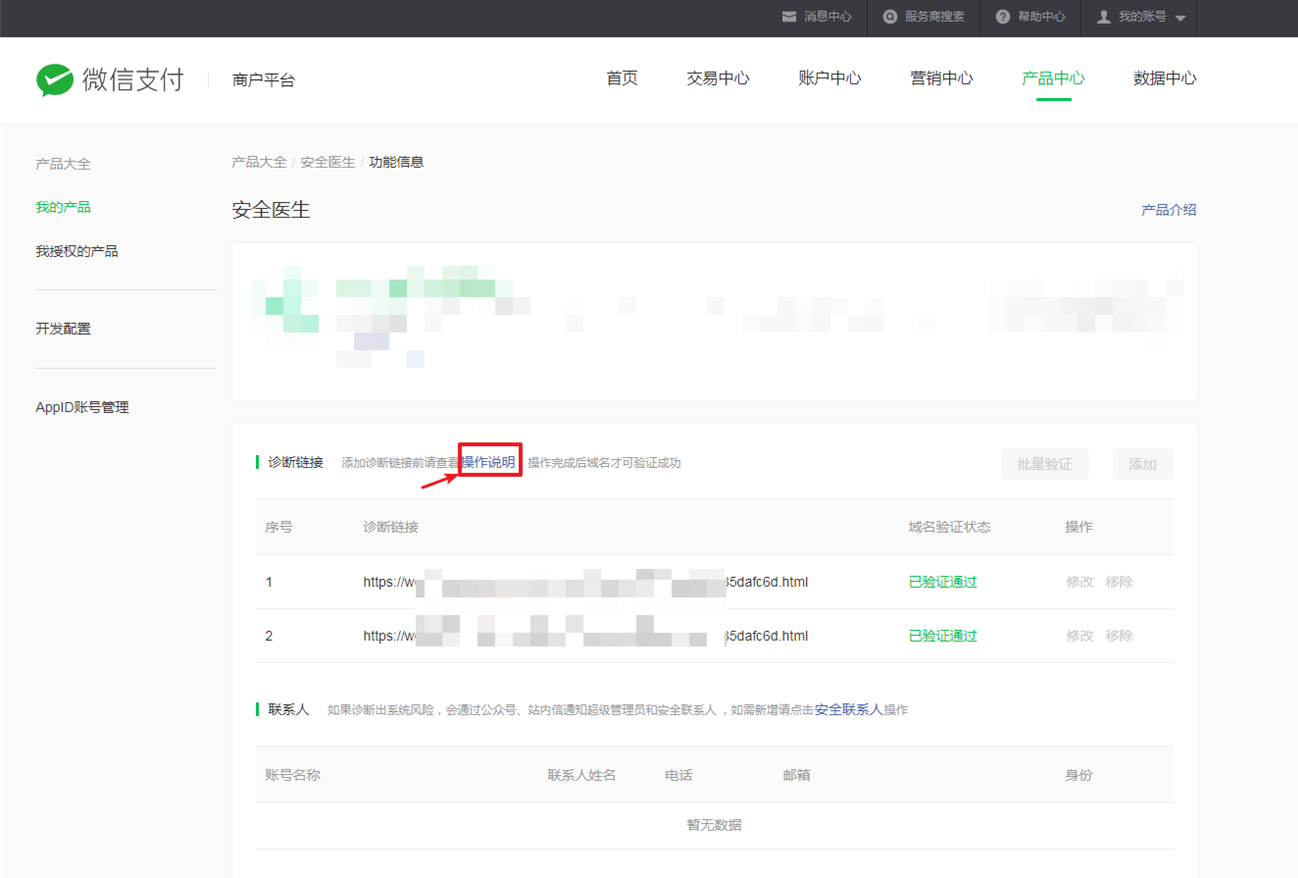The width and height of the screenshot is (1298, 878).
Task: Click 已验证通过 status in row 2
Action: click(x=943, y=636)
